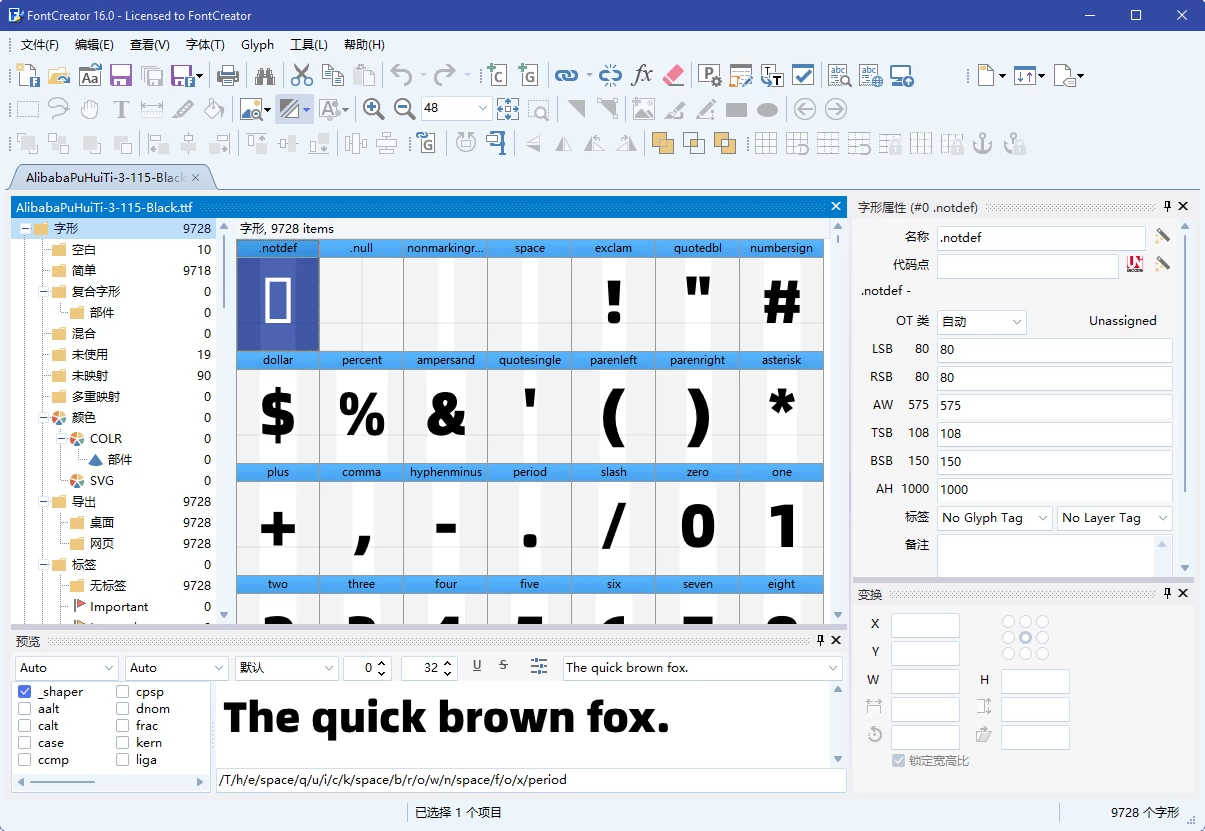Open the 查看(V) menu
Viewport: 1205px width, 831px height.
(150, 45)
